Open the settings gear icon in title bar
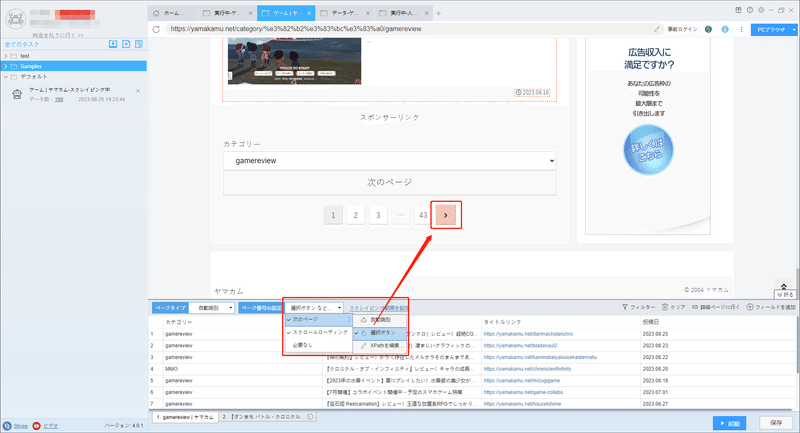Image resolution: width=800 pixels, height=433 pixels. (x=761, y=10)
